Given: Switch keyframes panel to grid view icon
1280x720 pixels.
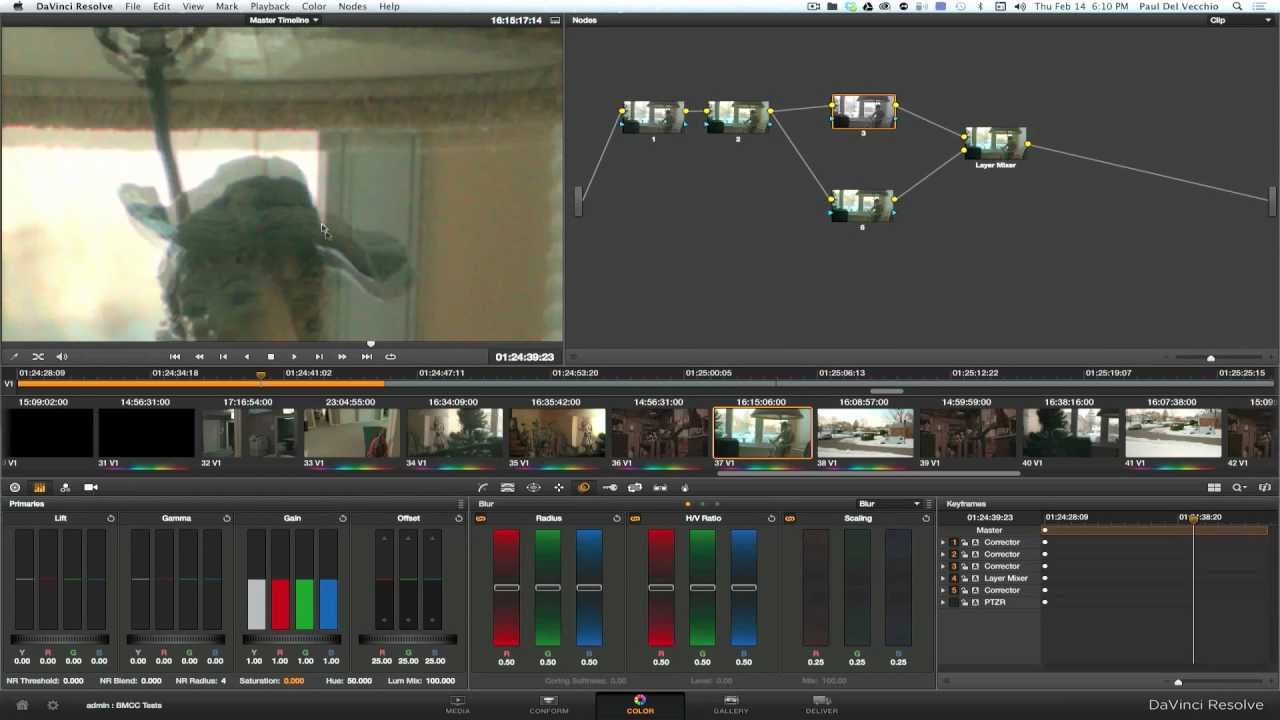Looking at the screenshot, I should [1214, 488].
